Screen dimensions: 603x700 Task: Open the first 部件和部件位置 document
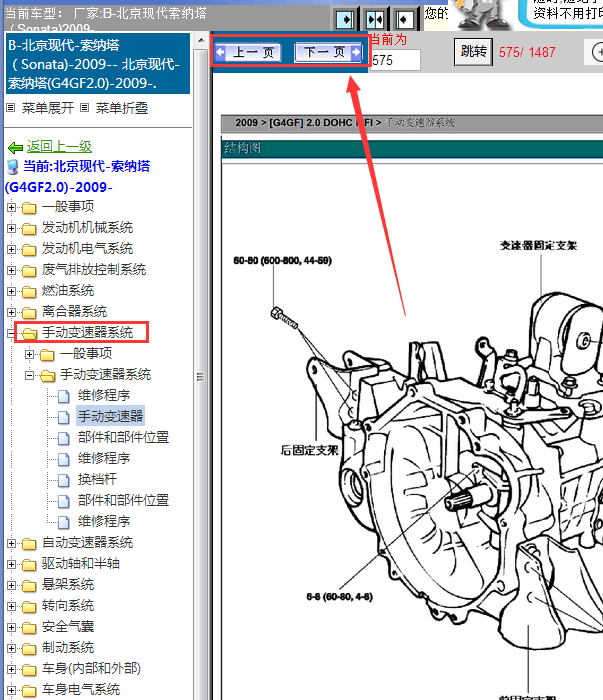click(x=124, y=437)
